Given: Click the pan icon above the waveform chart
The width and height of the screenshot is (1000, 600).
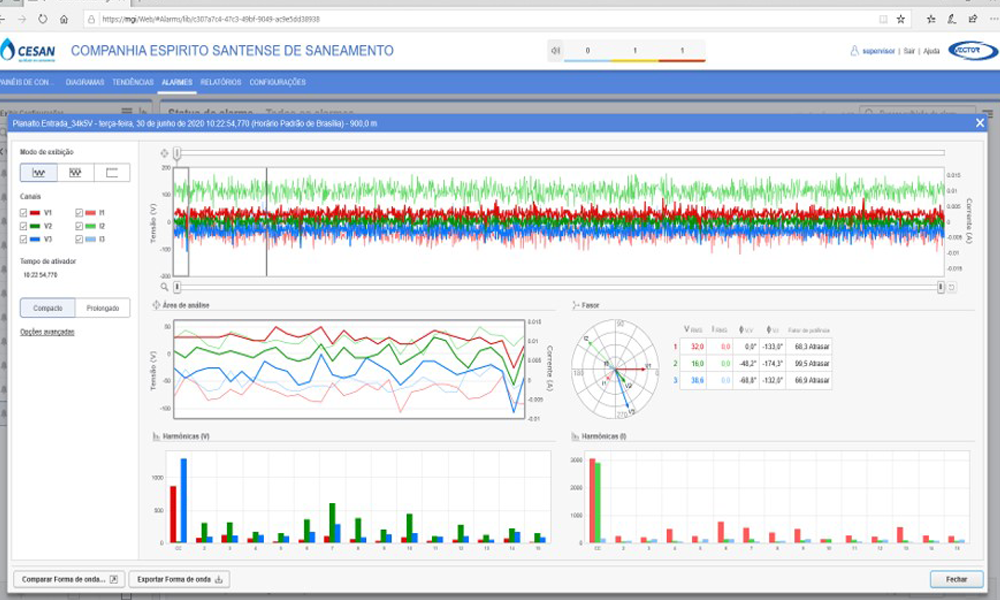Looking at the screenshot, I should pos(164,153).
